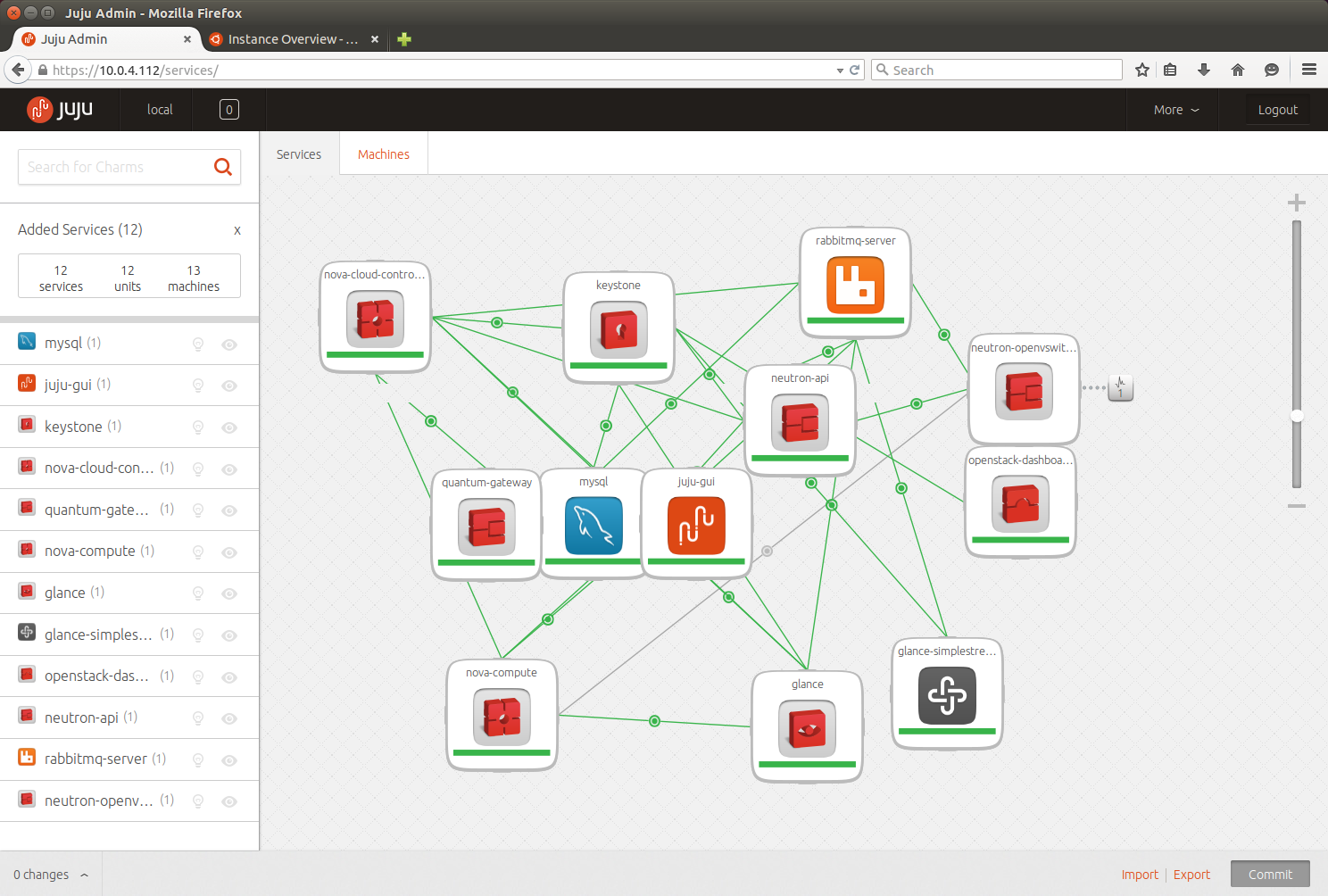The image size is (1328, 896).
Task: Select the nova-compute service block
Action: click(502, 715)
